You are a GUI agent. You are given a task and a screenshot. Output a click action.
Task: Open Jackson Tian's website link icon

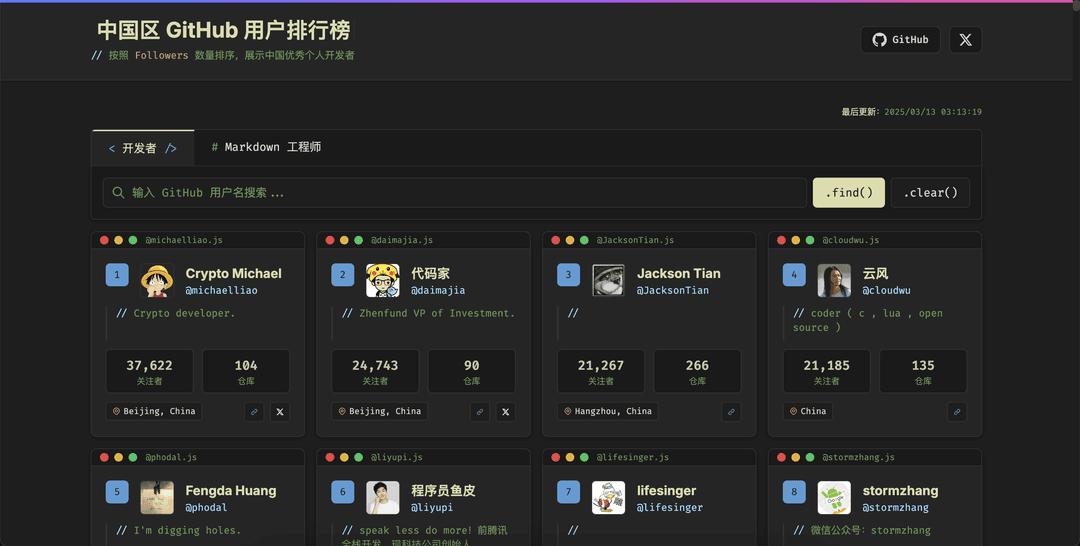(731, 411)
